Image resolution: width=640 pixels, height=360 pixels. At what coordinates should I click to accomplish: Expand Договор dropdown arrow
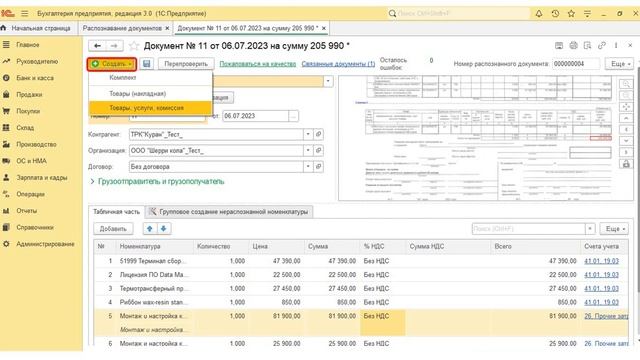point(308,167)
